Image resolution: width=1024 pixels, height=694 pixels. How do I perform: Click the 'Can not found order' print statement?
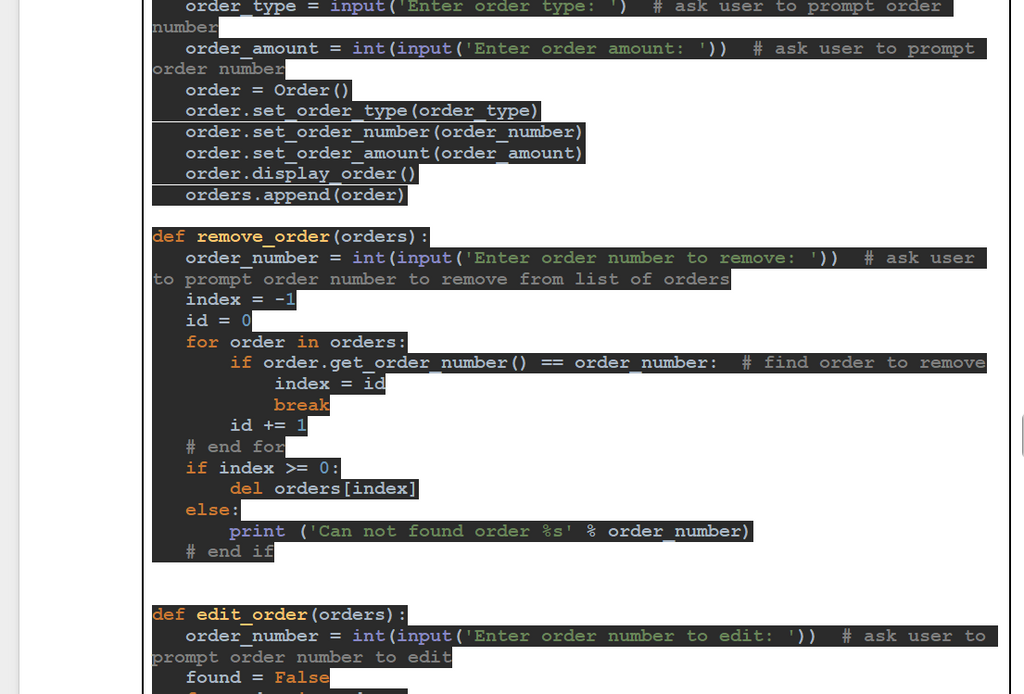click(490, 531)
